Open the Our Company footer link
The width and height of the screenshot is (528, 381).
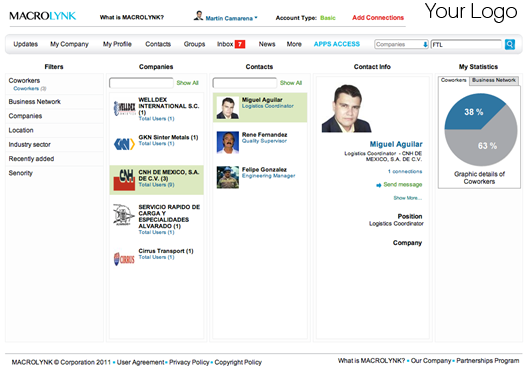tap(431, 361)
